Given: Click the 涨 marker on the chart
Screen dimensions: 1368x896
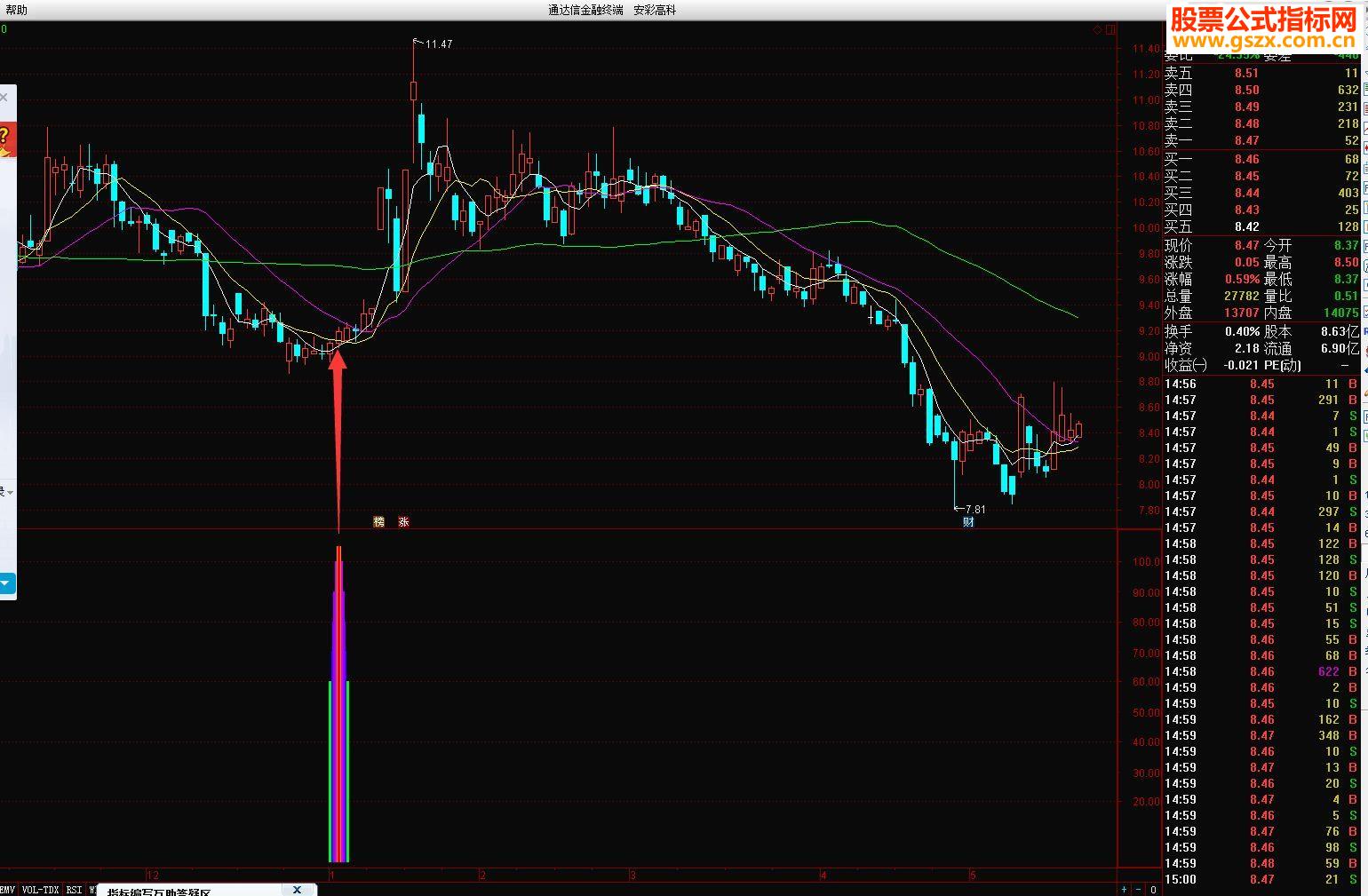Looking at the screenshot, I should (403, 522).
